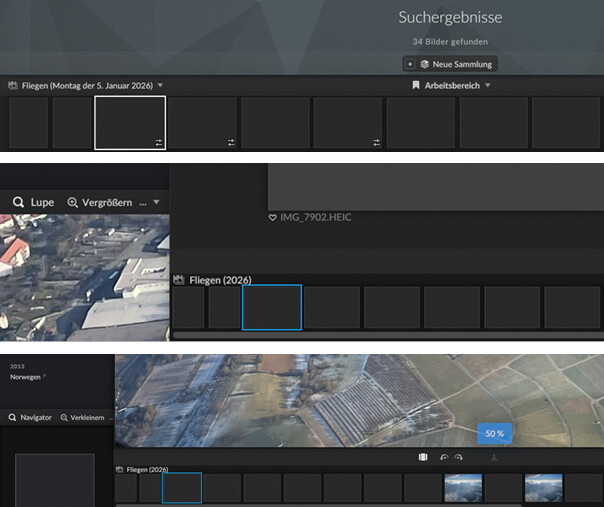Click the 50 % zoom indicator
This screenshot has width=604, height=507.
point(494,433)
